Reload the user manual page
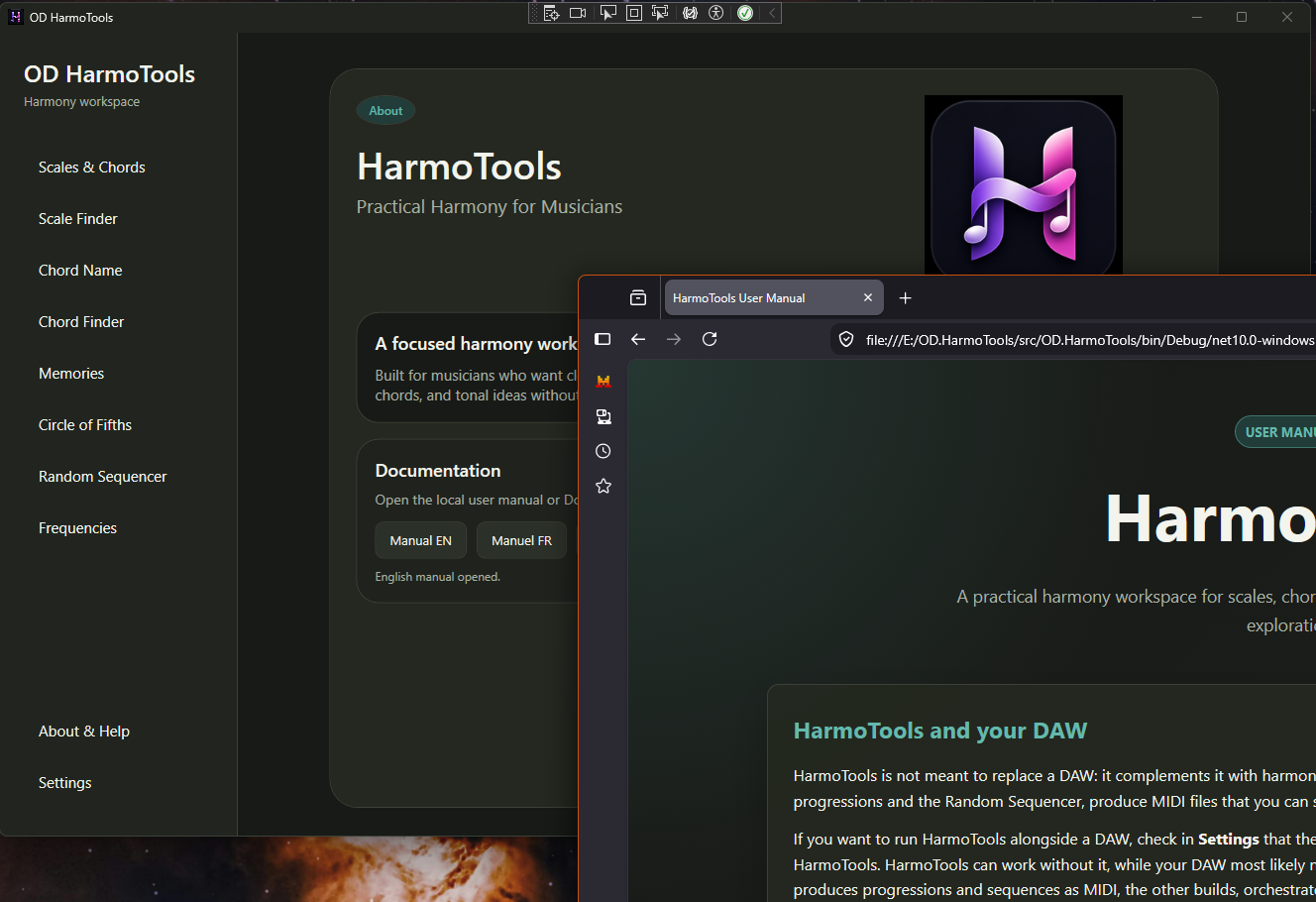This screenshot has height=902, width=1316. pos(710,339)
